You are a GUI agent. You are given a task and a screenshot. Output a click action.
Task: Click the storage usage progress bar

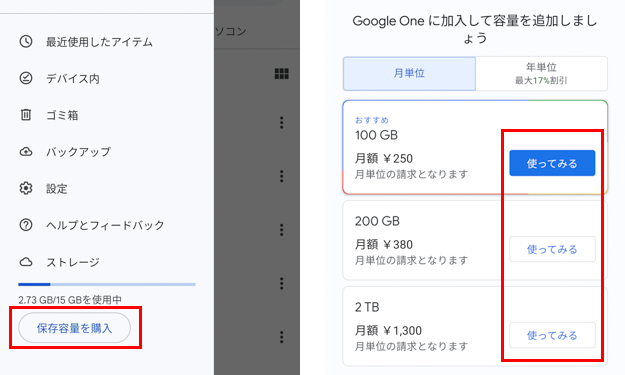107,284
